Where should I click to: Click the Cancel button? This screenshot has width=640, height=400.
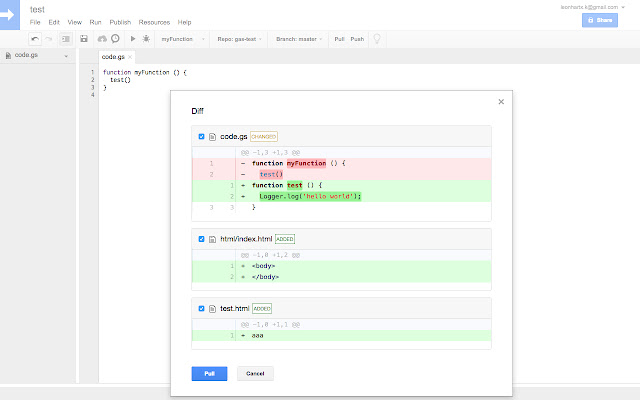tap(255, 373)
